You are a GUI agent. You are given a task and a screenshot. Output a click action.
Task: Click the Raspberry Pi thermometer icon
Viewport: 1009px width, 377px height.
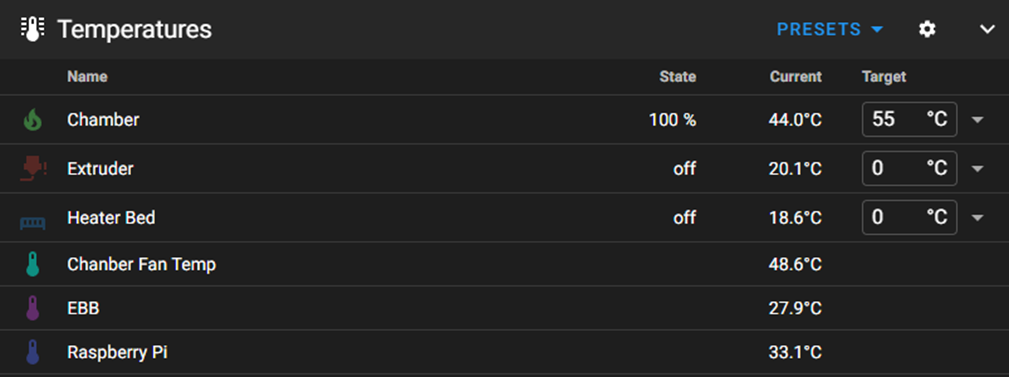[33, 353]
